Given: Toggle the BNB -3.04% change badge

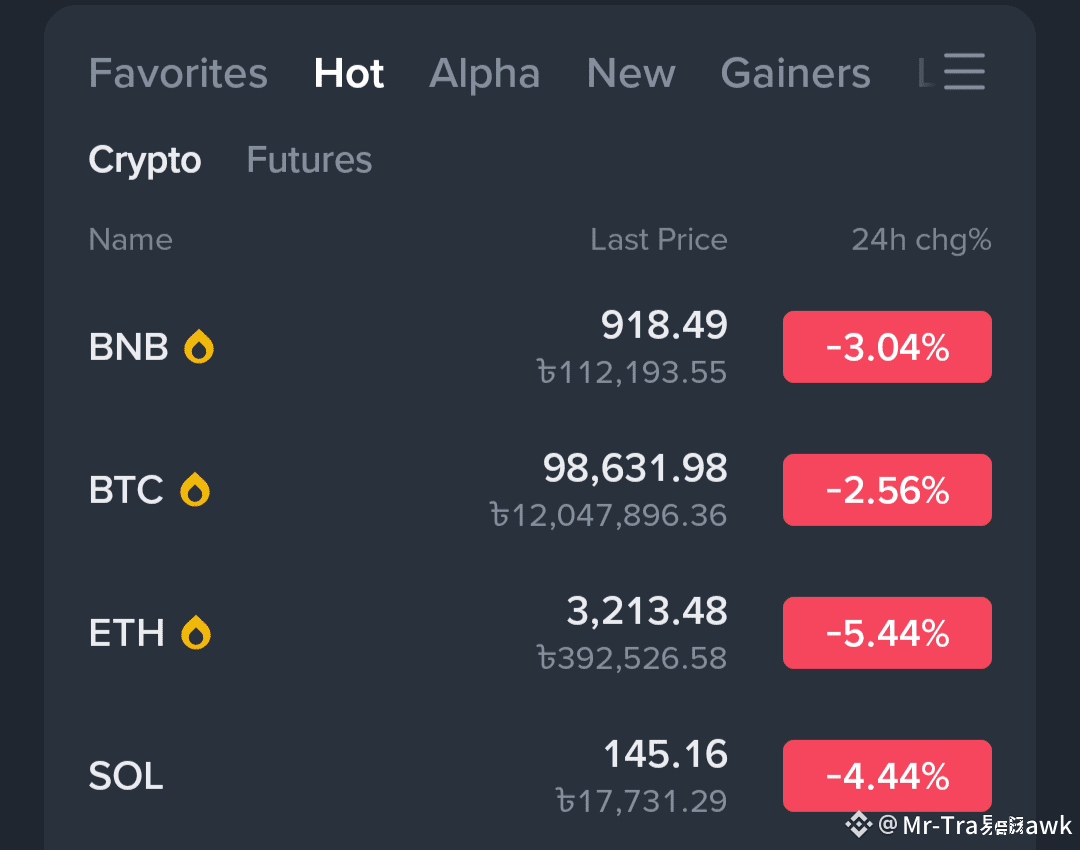Looking at the screenshot, I should click(887, 347).
